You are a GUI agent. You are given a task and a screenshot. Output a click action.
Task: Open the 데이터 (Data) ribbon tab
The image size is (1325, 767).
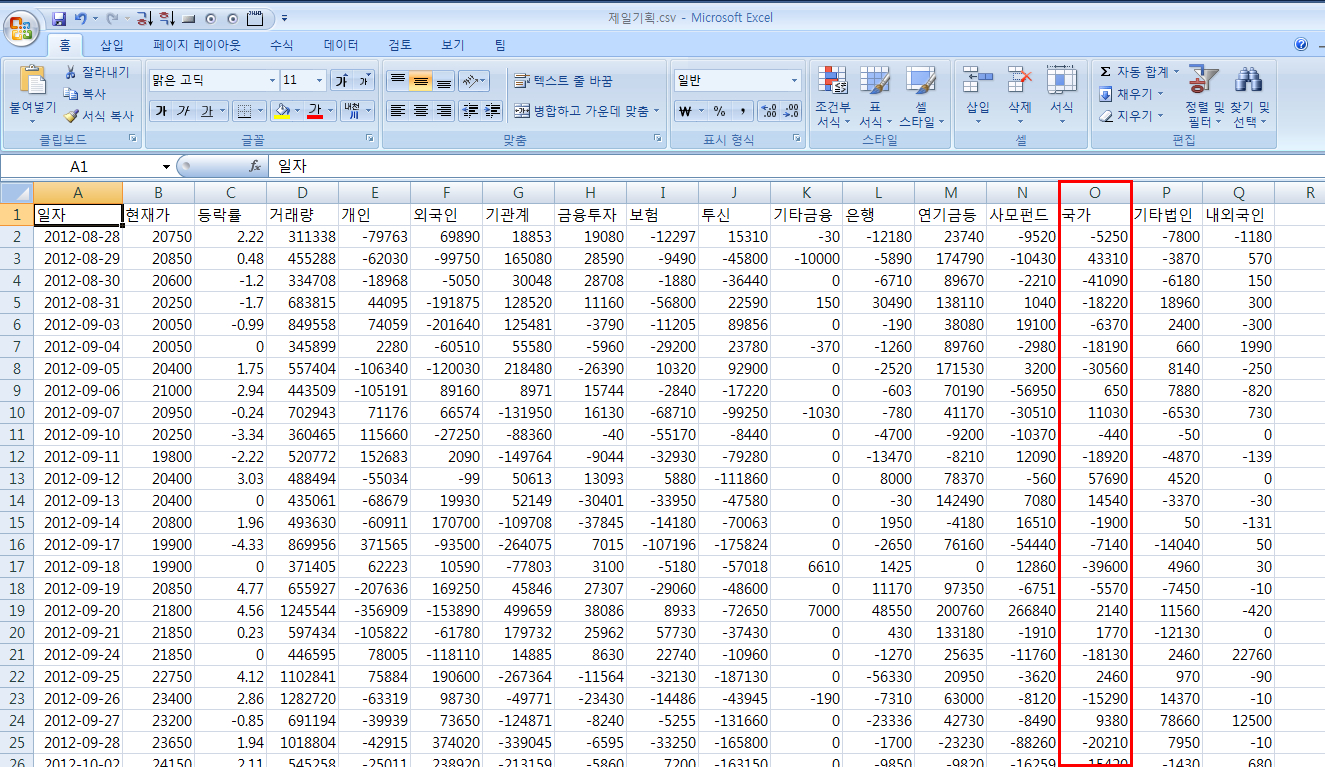(341, 45)
